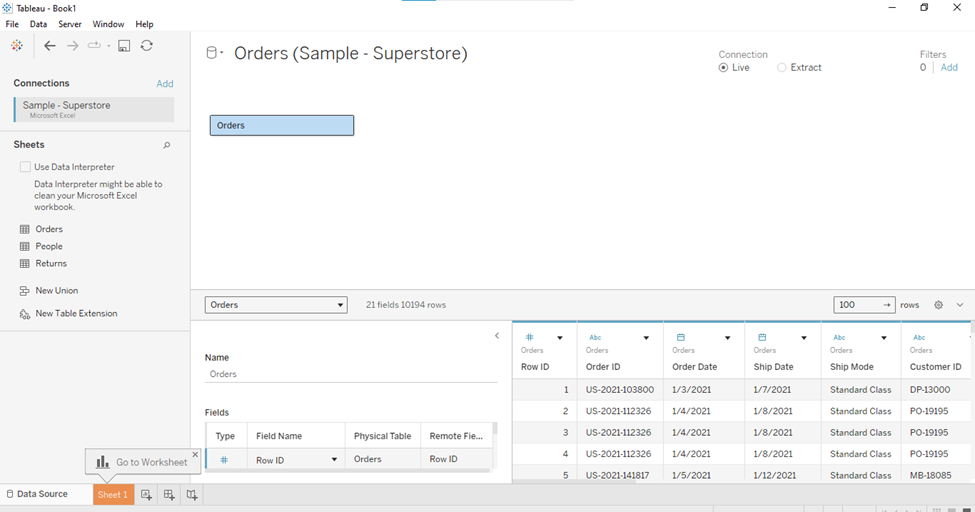
Task: Click the date type icon above Ship Date
Action: pyautogui.click(x=762, y=337)
